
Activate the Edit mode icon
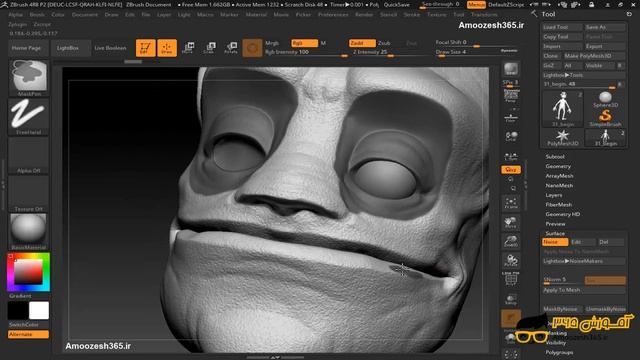point(146,48)
